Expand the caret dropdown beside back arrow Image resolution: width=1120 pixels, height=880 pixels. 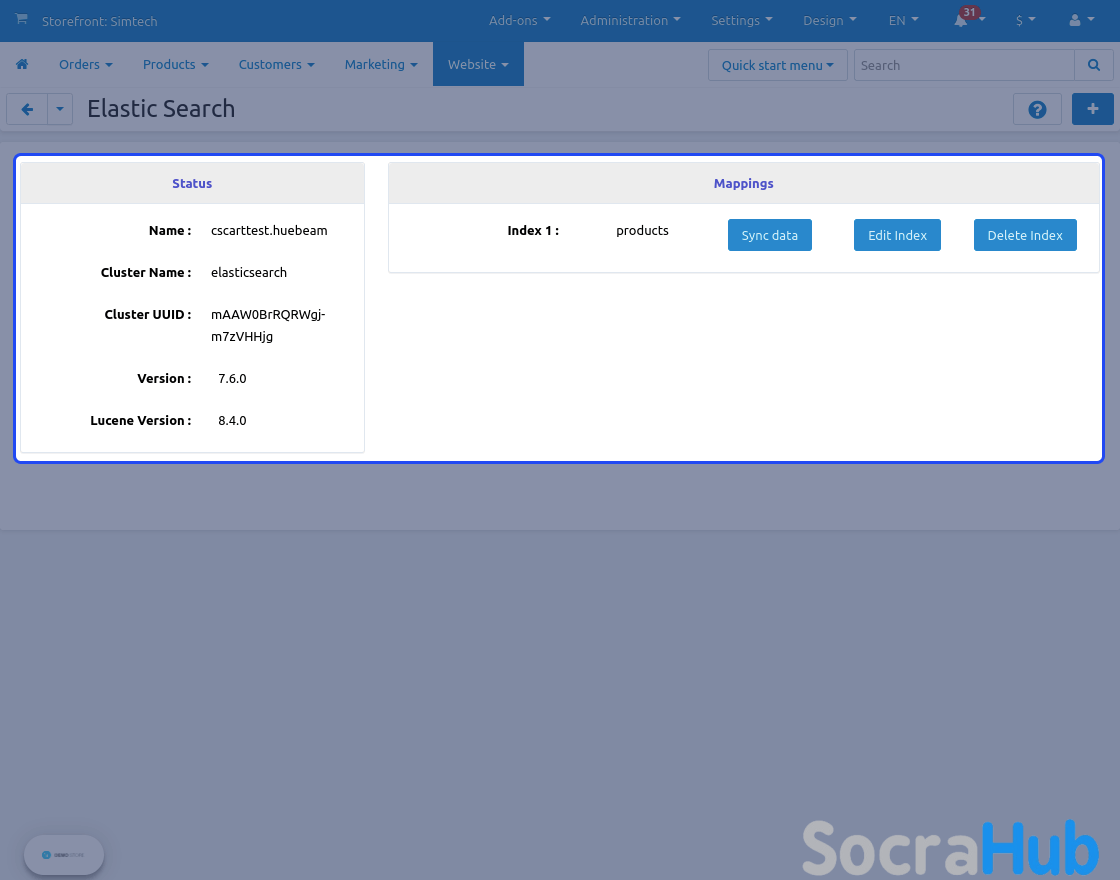[60, 109]
